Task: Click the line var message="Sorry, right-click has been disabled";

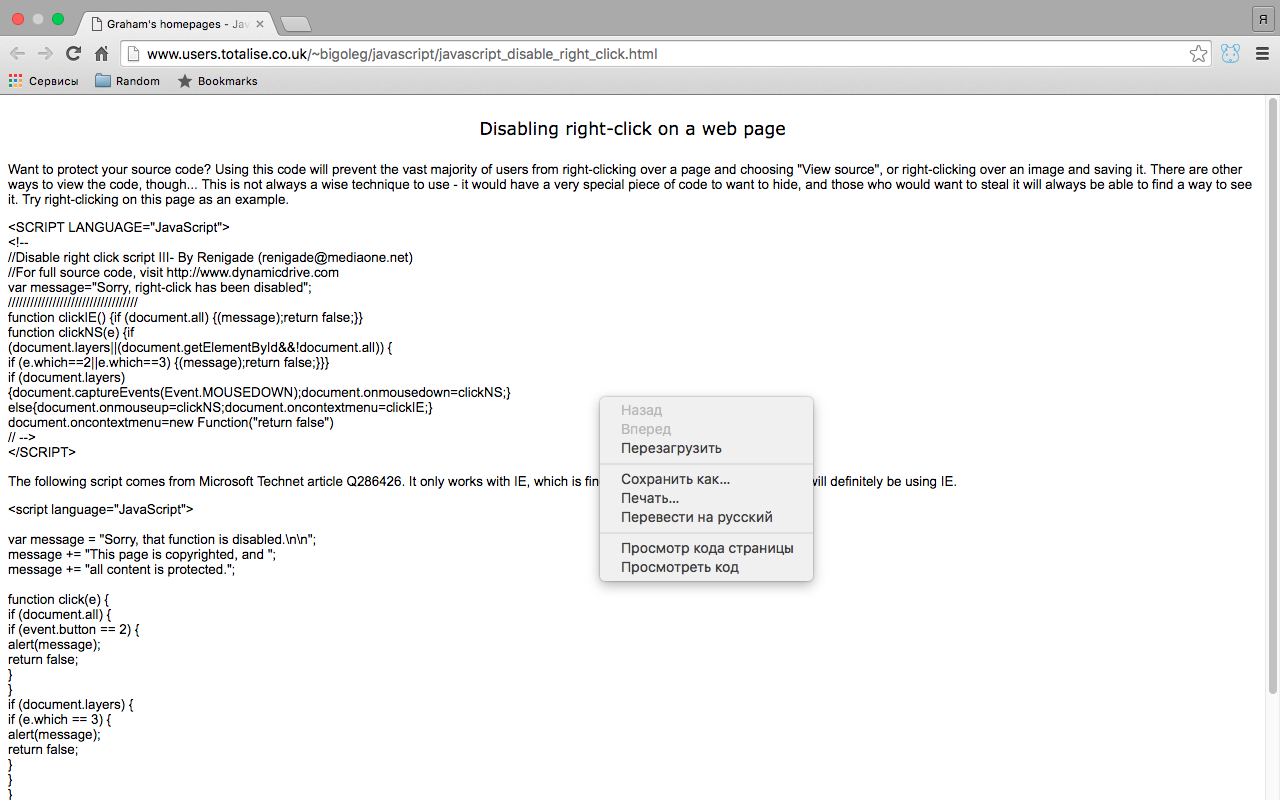Action: [160, 287]
